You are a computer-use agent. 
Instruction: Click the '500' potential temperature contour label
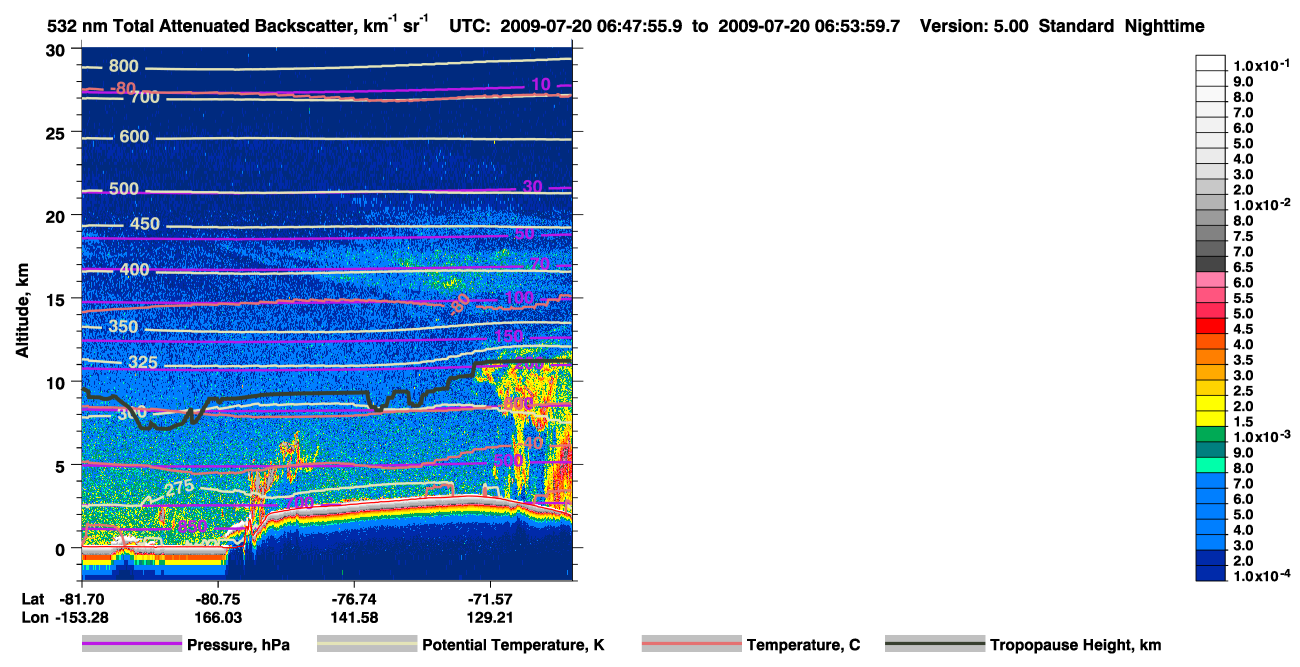(124, 189)
